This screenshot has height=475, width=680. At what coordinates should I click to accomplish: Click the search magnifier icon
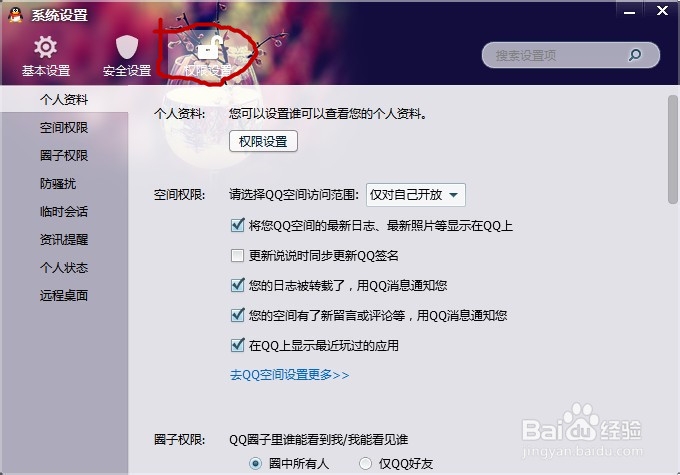pos(635,55)
